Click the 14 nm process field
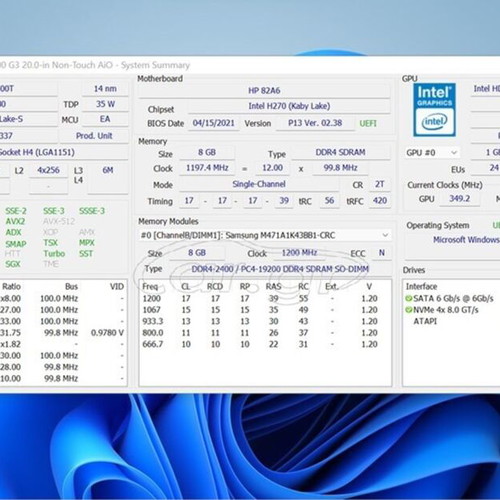Viewport: 500px width, 500px height. (x=105, y=89)
